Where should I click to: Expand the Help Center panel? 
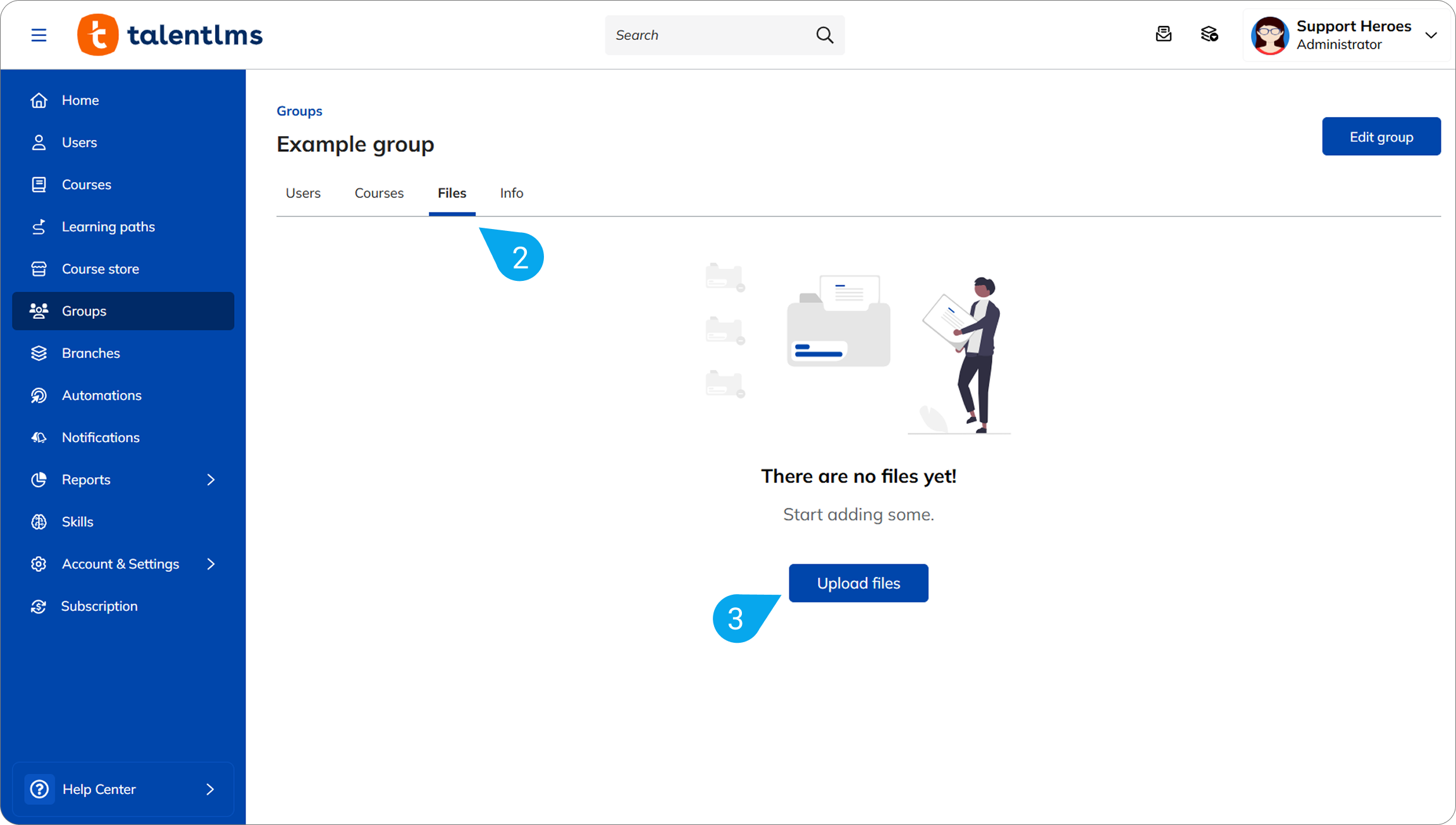pyautogui.click(x=123, y=789)
